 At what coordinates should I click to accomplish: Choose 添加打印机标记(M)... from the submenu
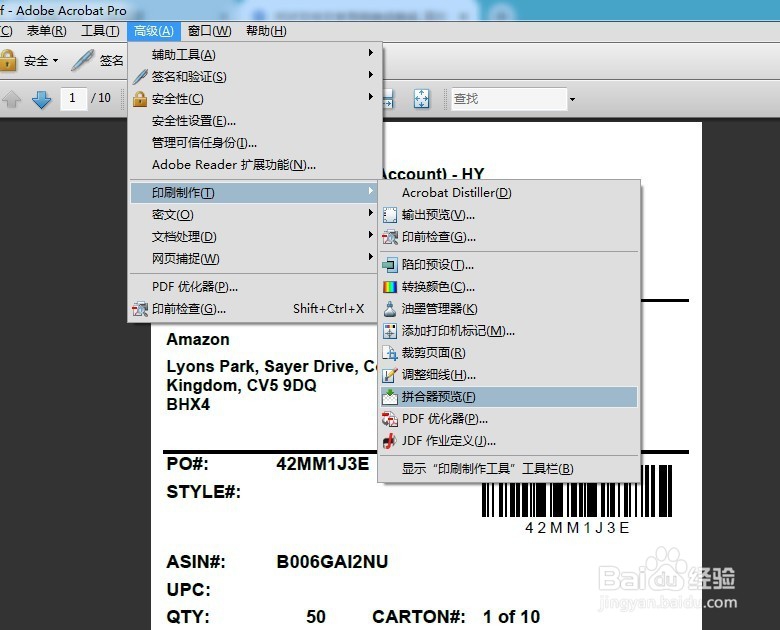pyautogui.click(x=509, y=331)
